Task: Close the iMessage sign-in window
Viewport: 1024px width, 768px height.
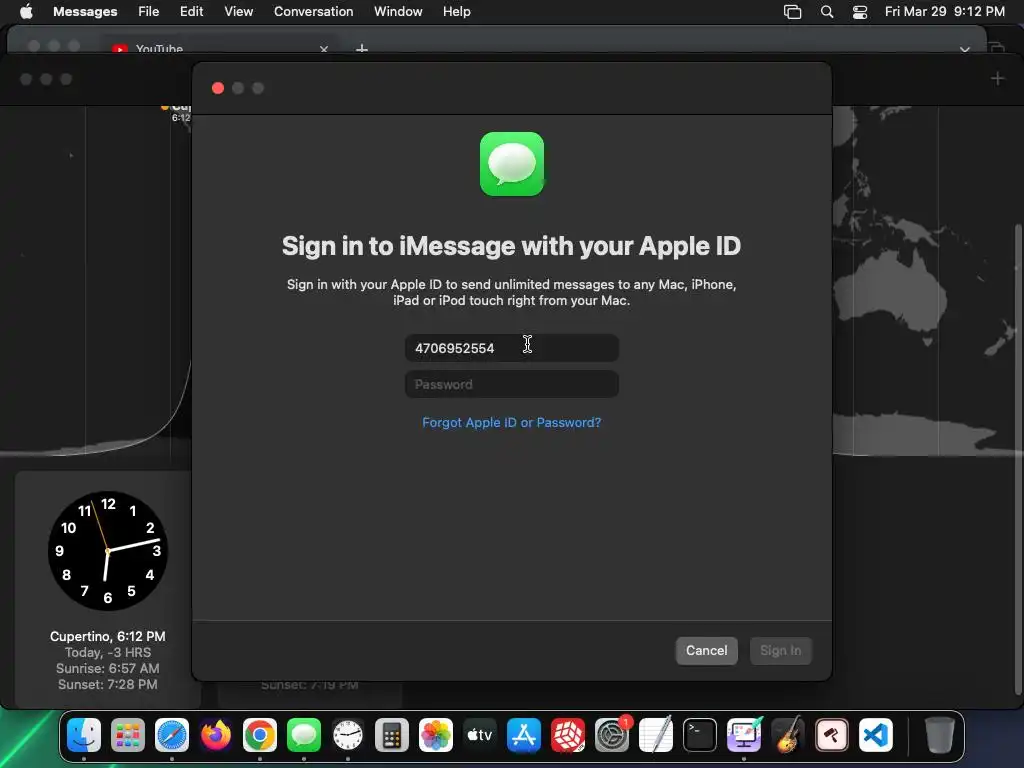Action: tap(218, 88)
